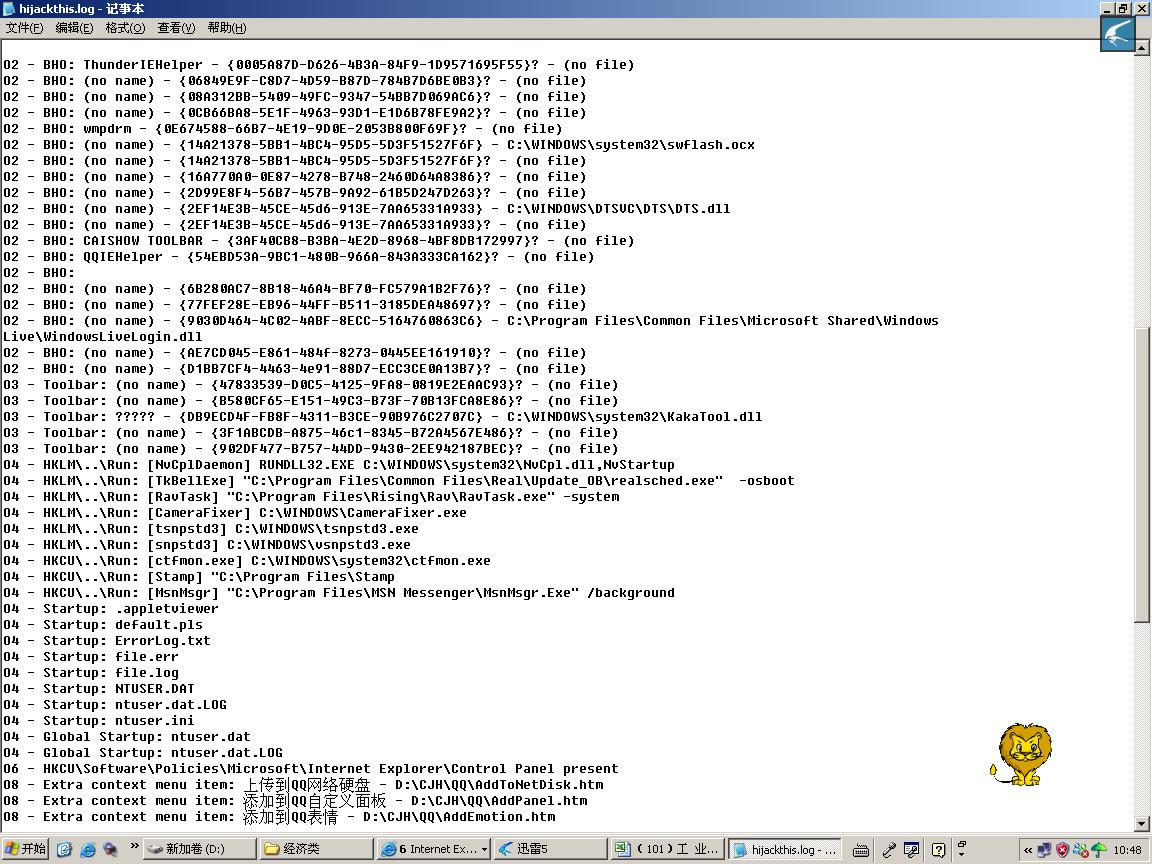1152x864 pixels.
Task: Click the handwriting tool in the language bar
Action: (912, 850)
